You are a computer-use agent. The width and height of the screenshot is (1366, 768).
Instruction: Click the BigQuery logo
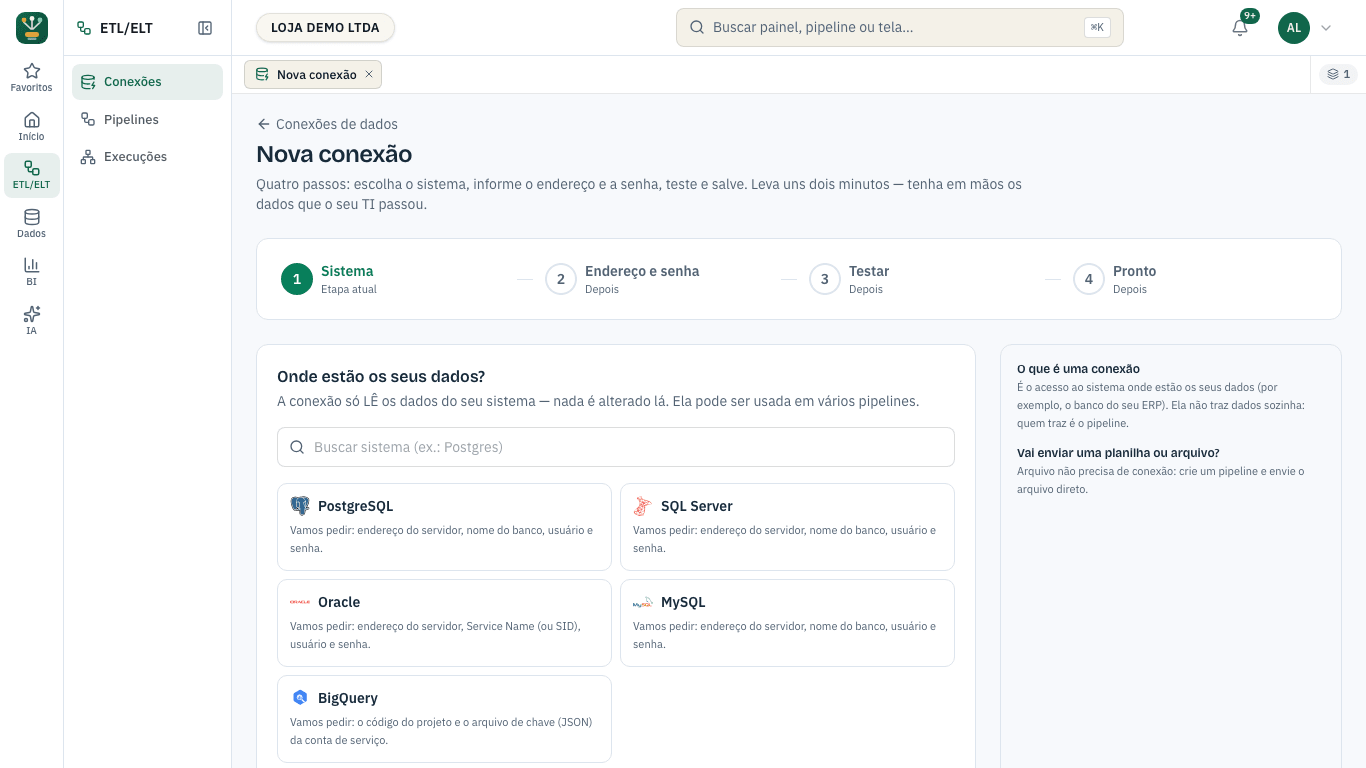click(x=300, y=698)
